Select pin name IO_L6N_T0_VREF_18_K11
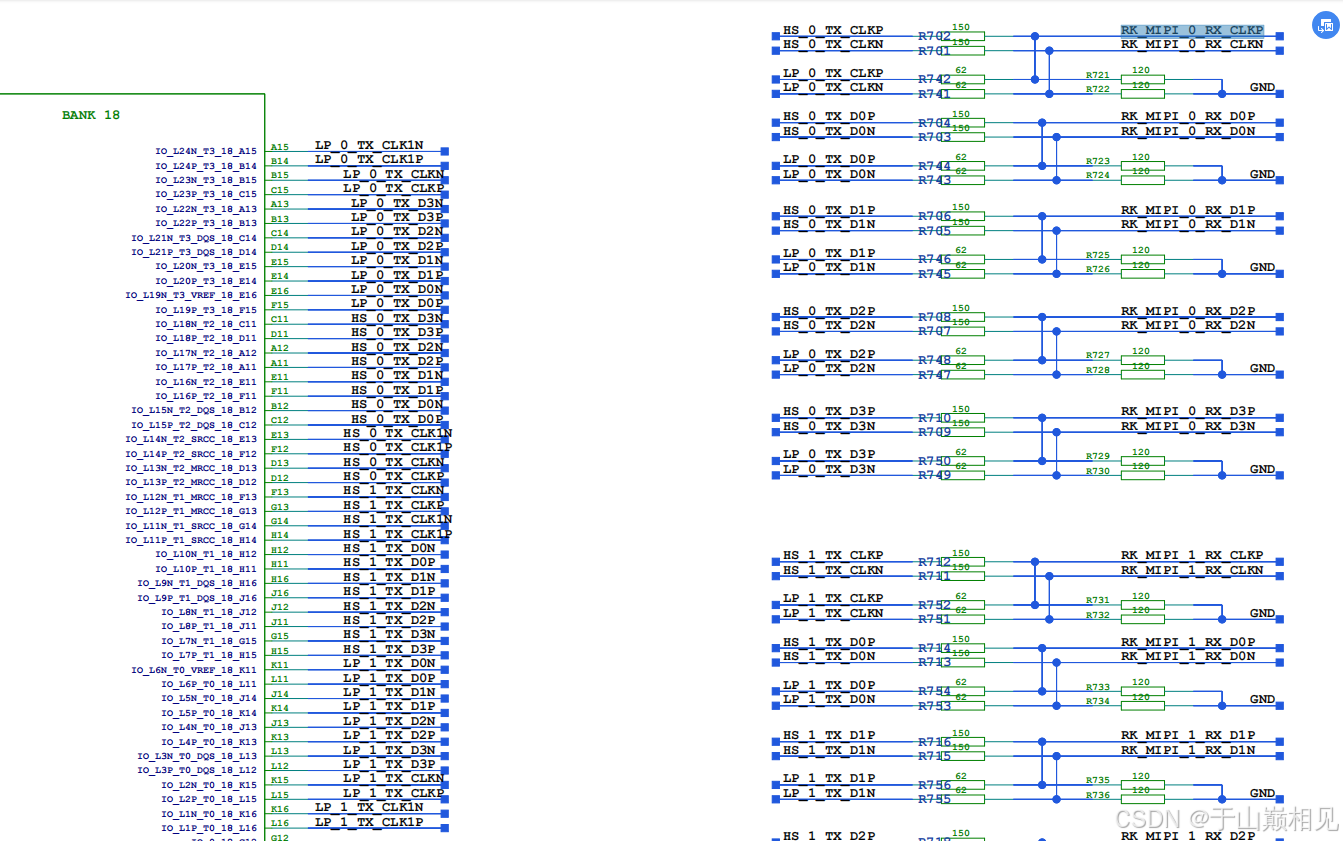The height and width of the screenshot is (841, 1343). tap(194, 670)
